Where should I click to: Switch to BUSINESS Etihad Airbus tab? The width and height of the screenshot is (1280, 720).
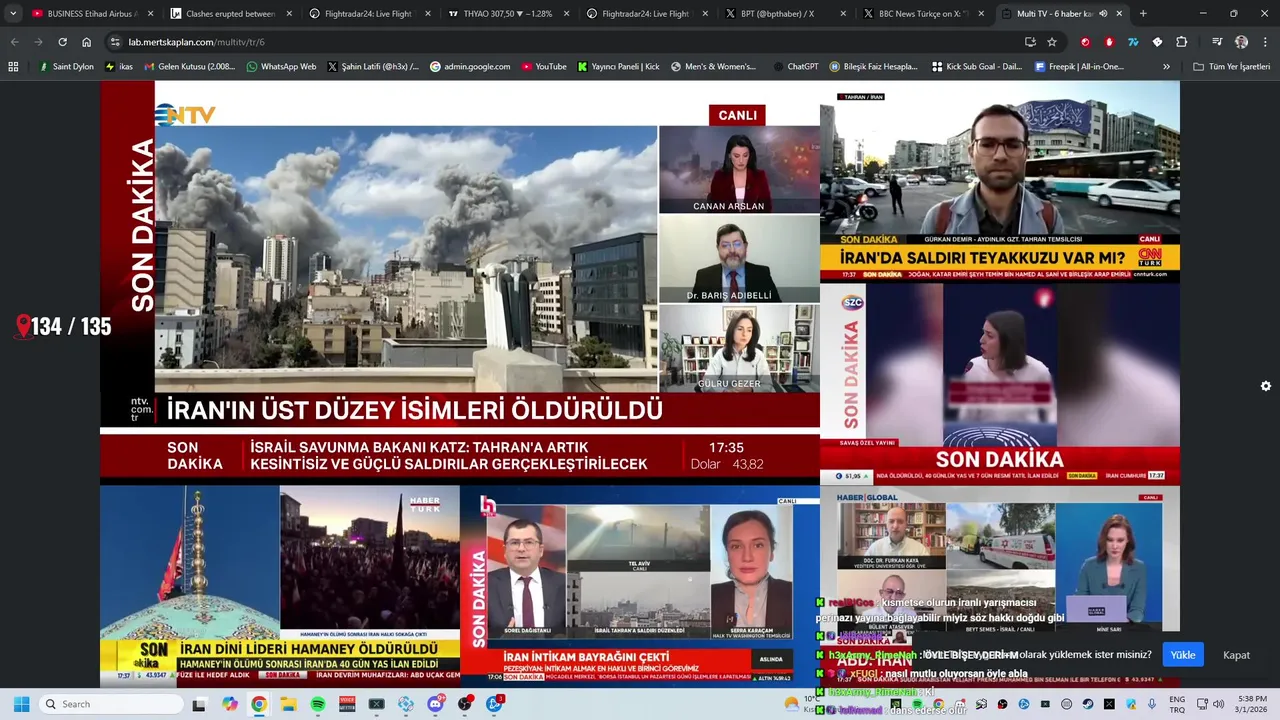click(92, 14)
